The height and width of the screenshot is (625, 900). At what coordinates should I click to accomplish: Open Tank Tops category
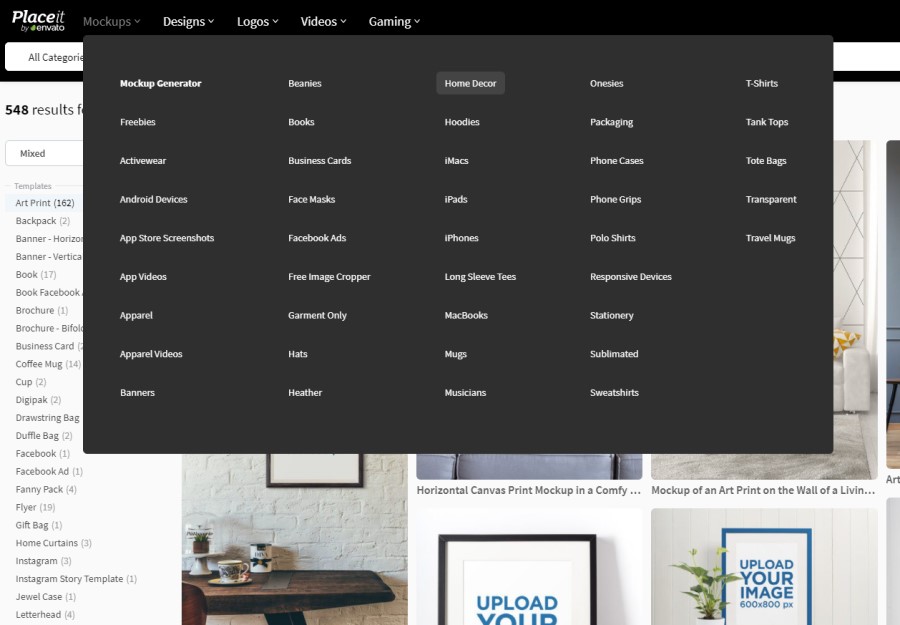(767, 122)
